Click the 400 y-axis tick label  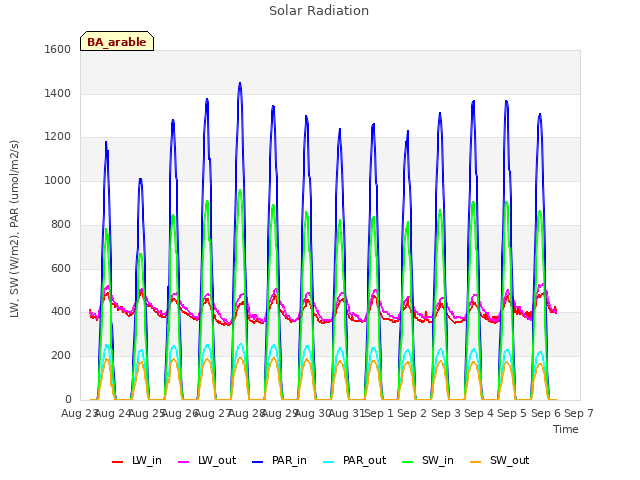(x=61, y=312)
